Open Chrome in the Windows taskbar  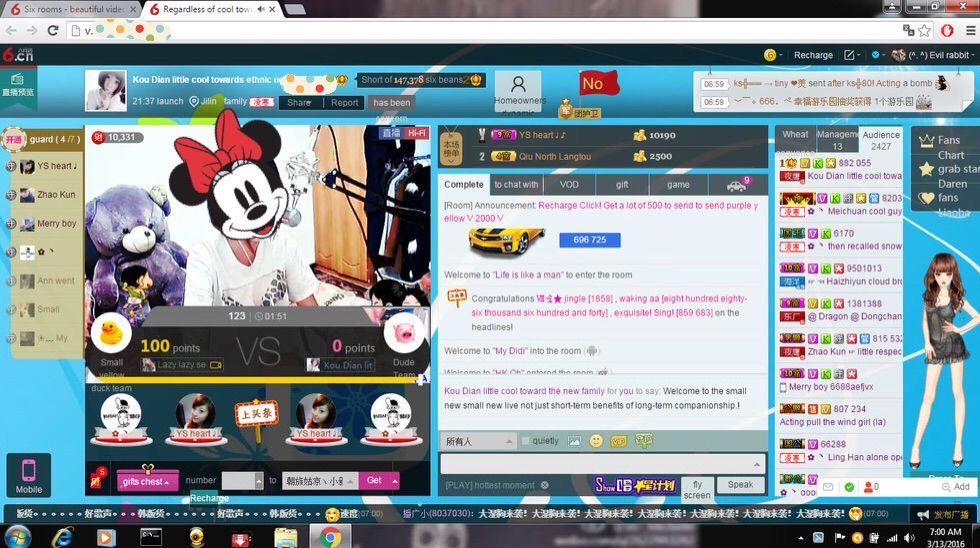(330, 536)
